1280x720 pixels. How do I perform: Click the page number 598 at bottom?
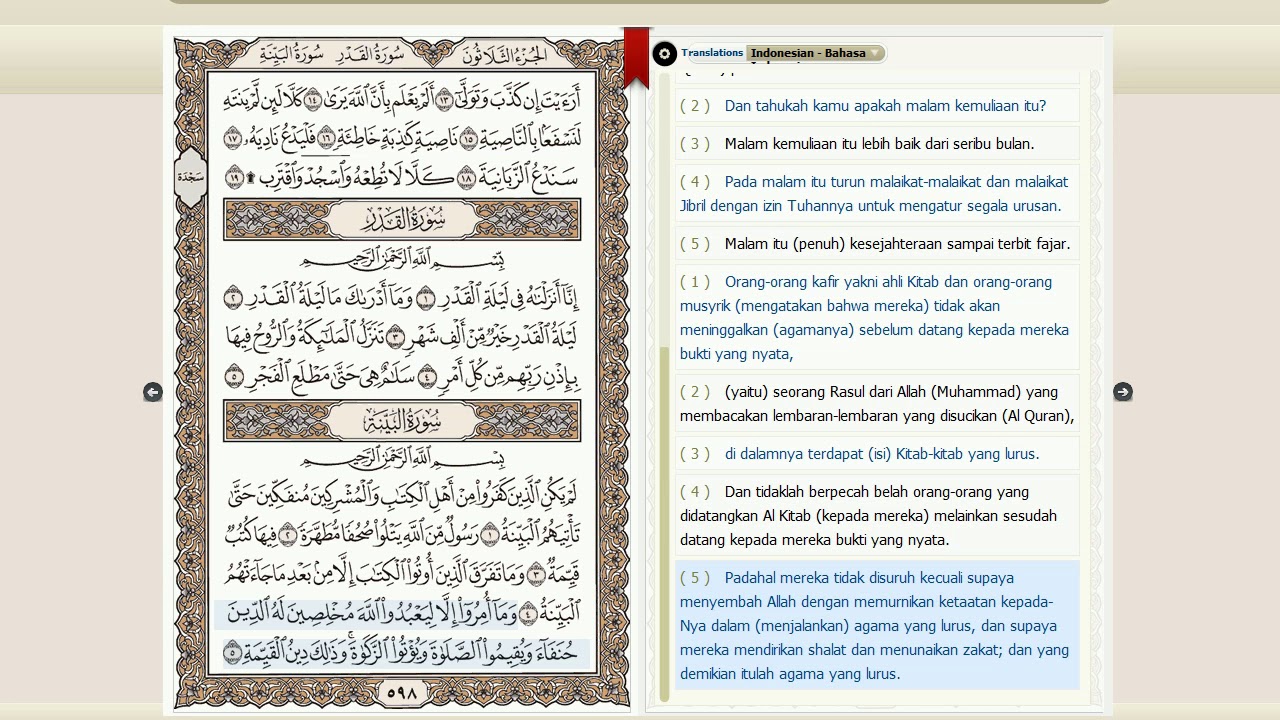click(401, 692)
